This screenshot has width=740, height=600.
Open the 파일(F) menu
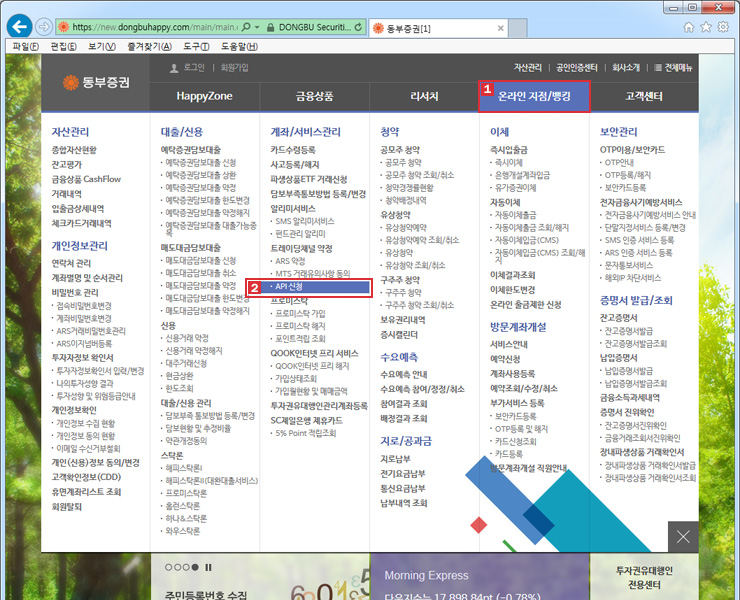coord(25,47)
